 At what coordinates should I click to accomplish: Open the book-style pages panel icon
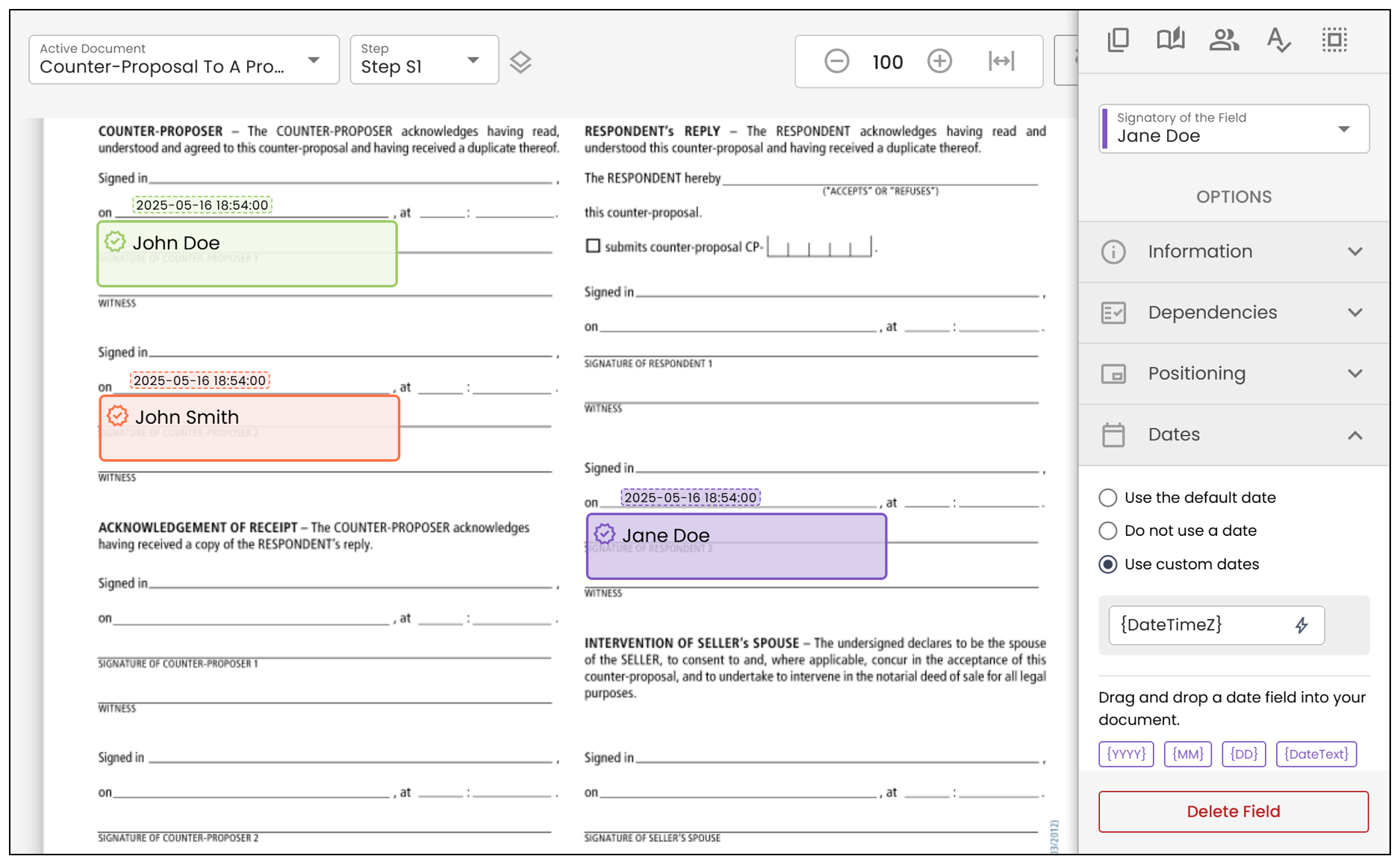click(1170, 39)
